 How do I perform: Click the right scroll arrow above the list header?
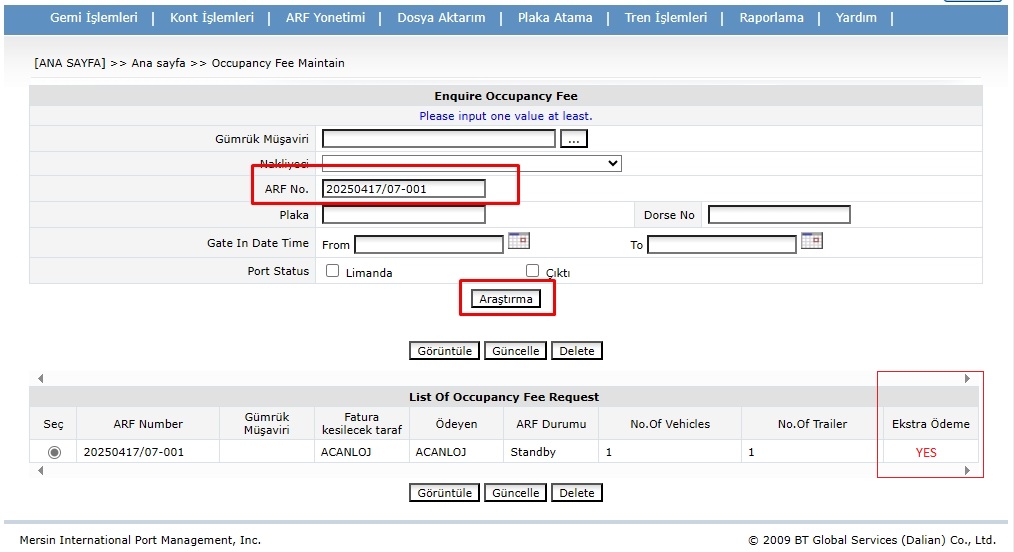967,379
